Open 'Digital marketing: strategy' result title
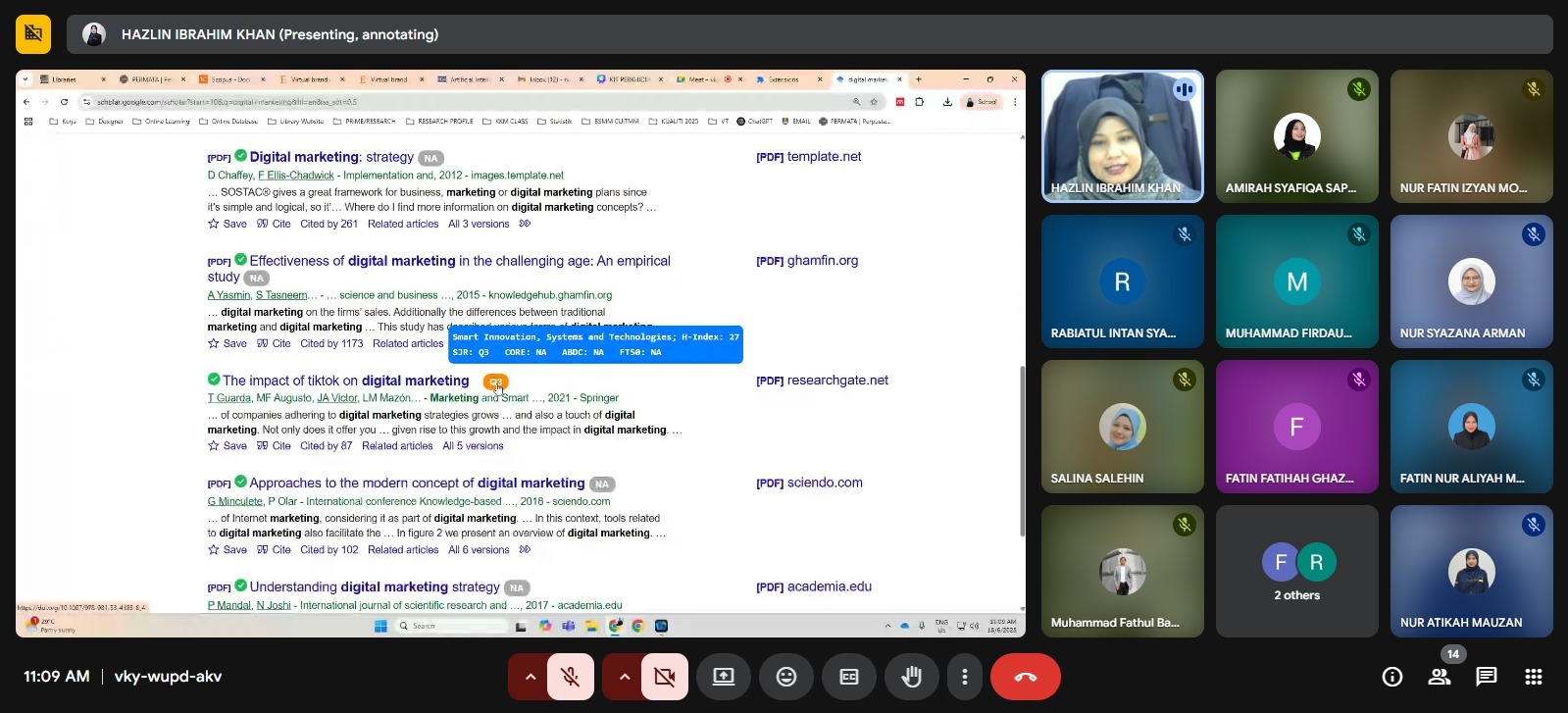 331,157
